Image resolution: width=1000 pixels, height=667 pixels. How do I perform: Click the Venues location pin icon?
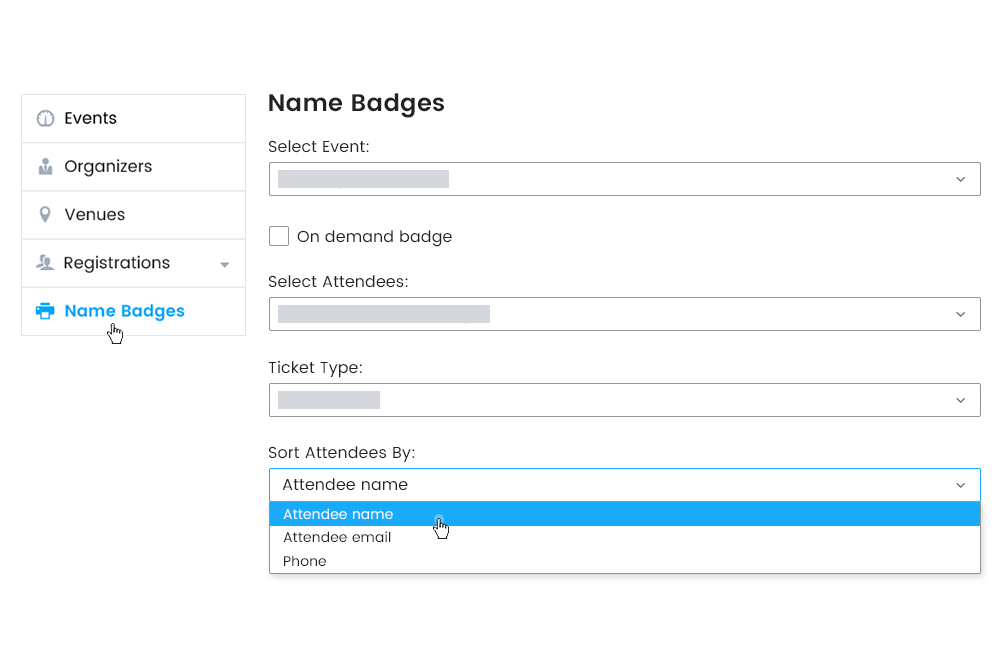(x=45, y=214)
